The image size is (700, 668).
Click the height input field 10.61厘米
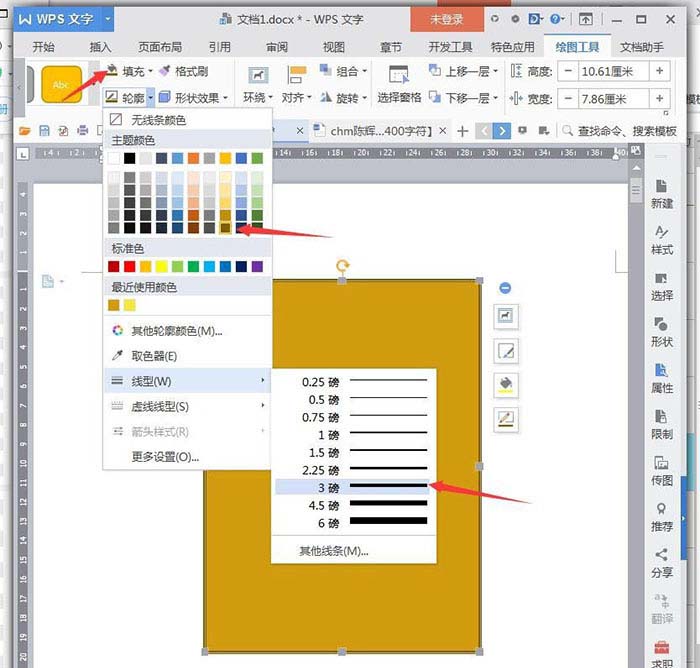pos(613,71)
